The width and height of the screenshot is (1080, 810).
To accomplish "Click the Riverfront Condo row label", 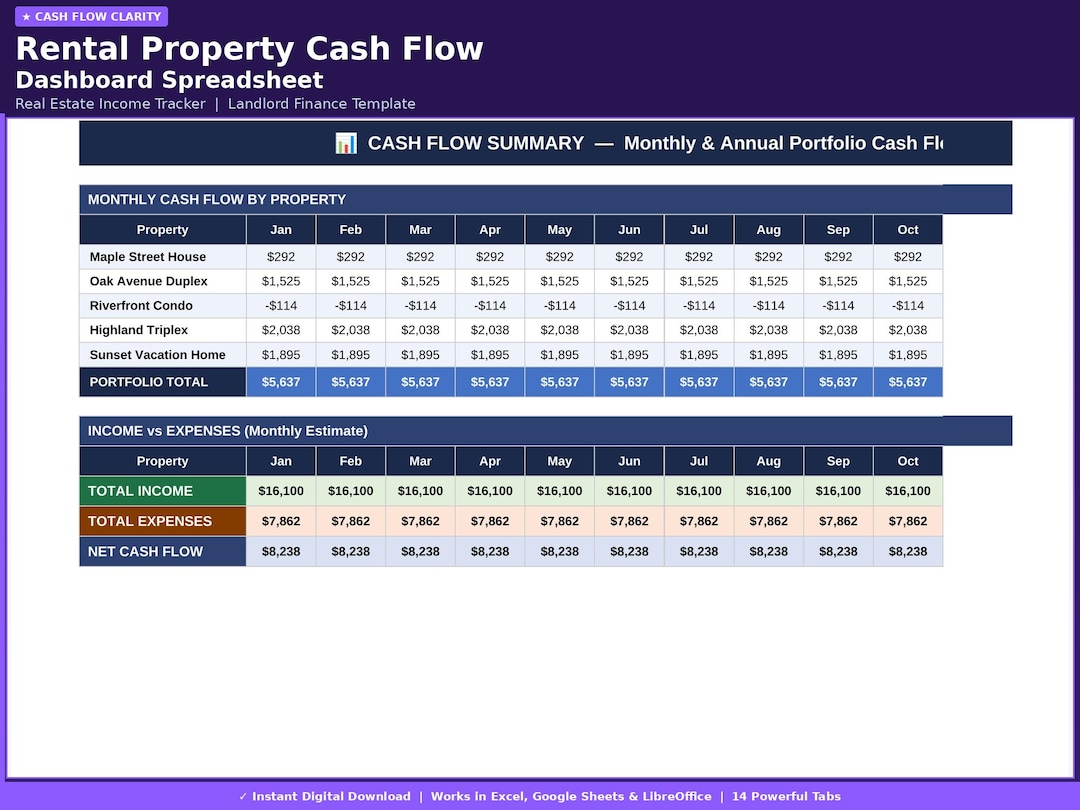I will [163, 306].
